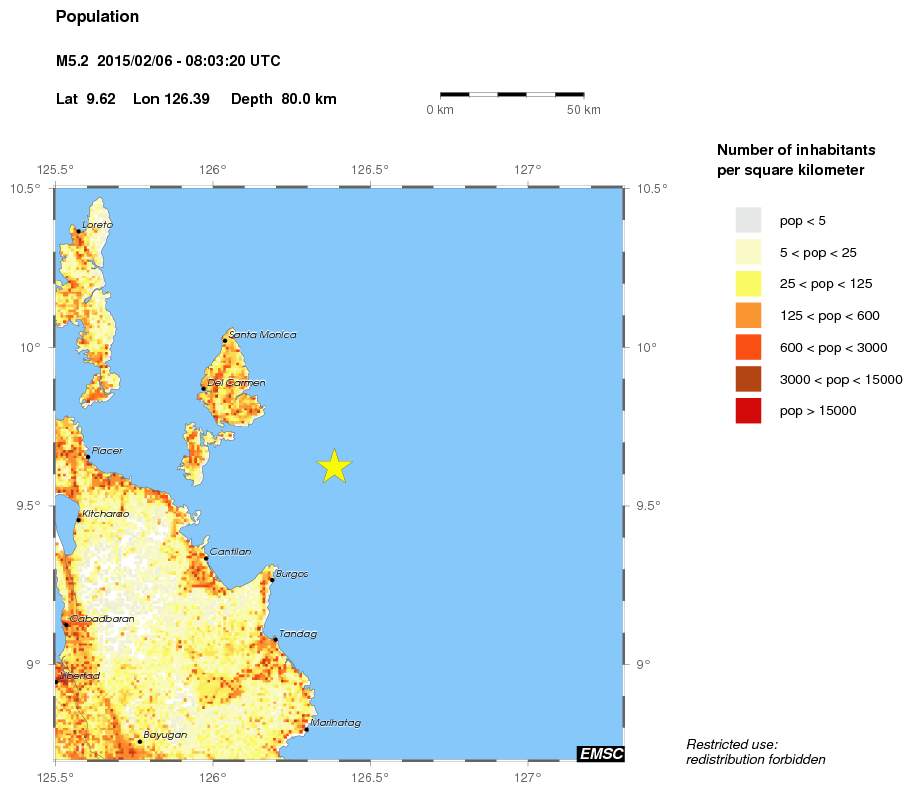Click the Placer town label
The height and width of the screenshot is (792, 913).
[106, 451]
